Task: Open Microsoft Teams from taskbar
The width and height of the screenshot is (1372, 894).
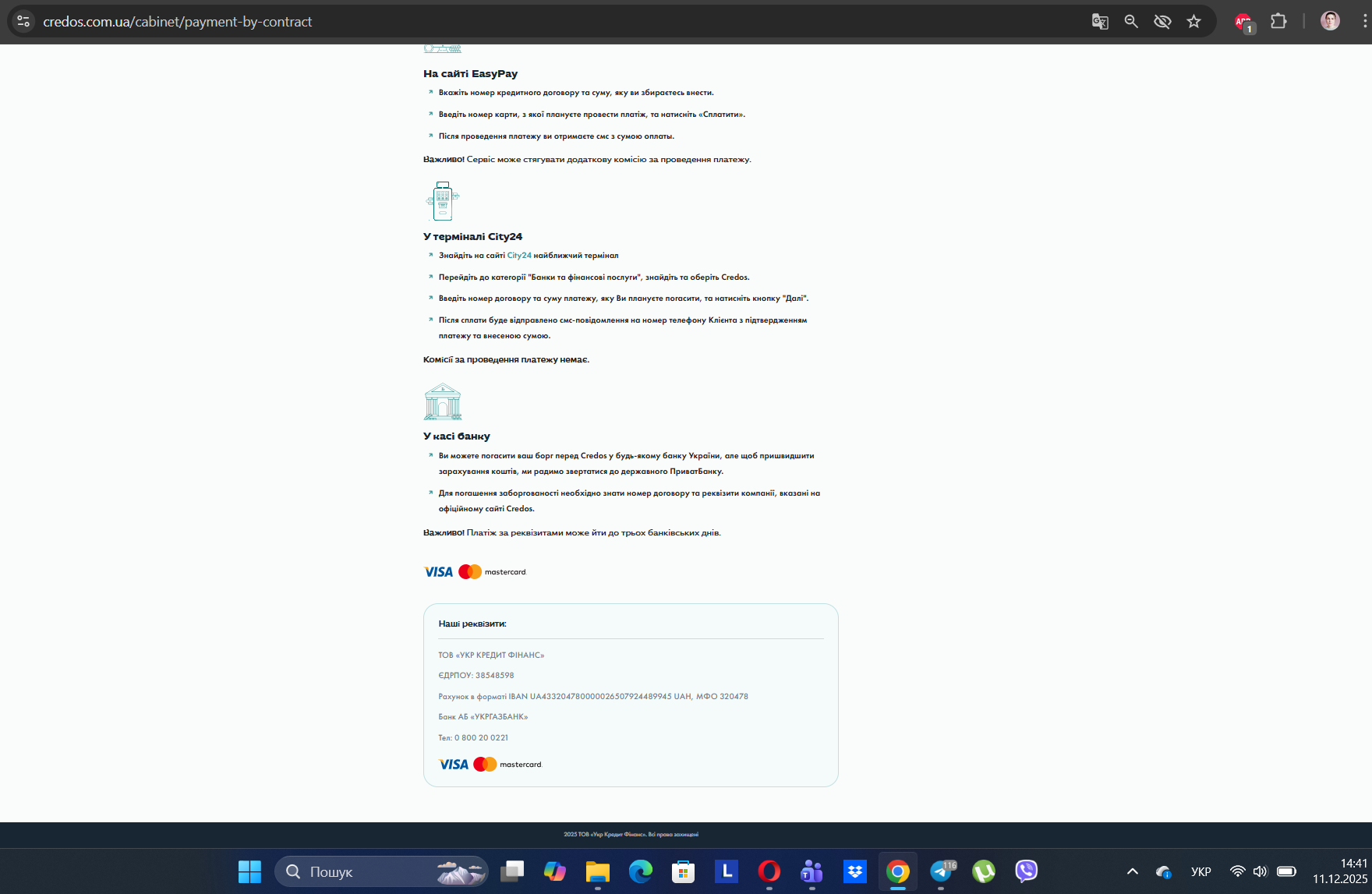Action: pyautogui.click(x=812, y=871)
